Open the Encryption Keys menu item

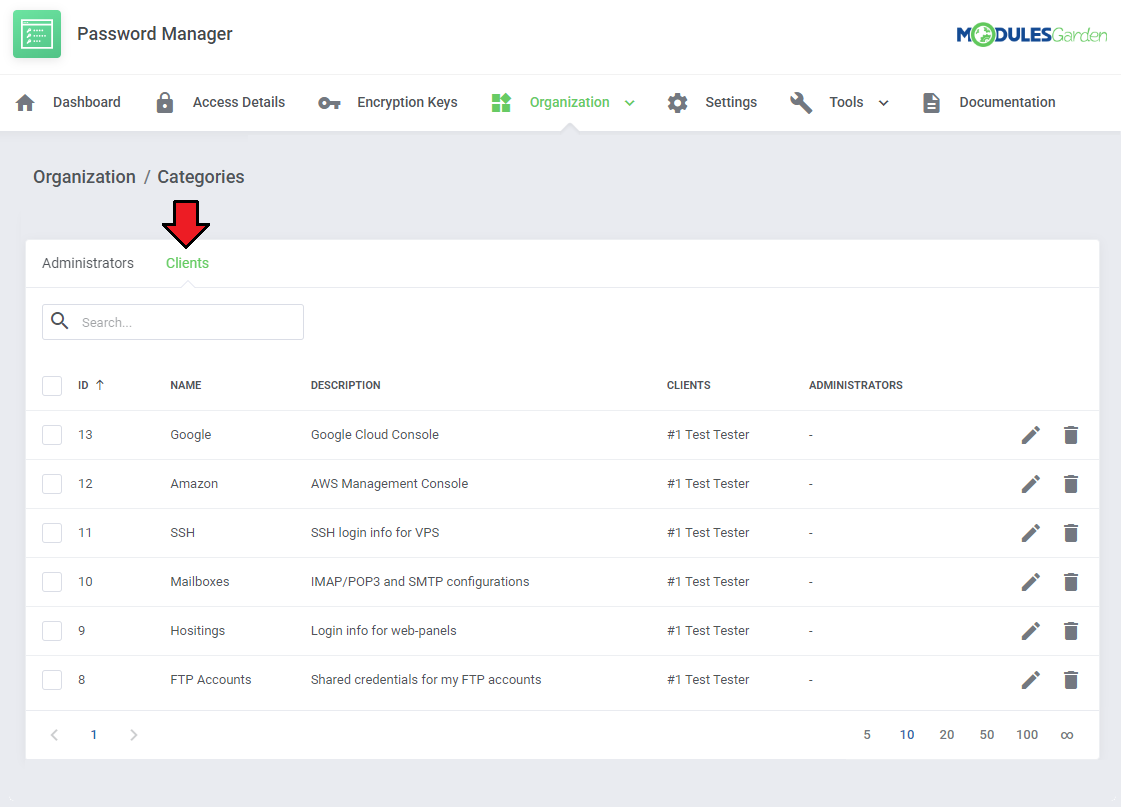click(x=408, y=102)
